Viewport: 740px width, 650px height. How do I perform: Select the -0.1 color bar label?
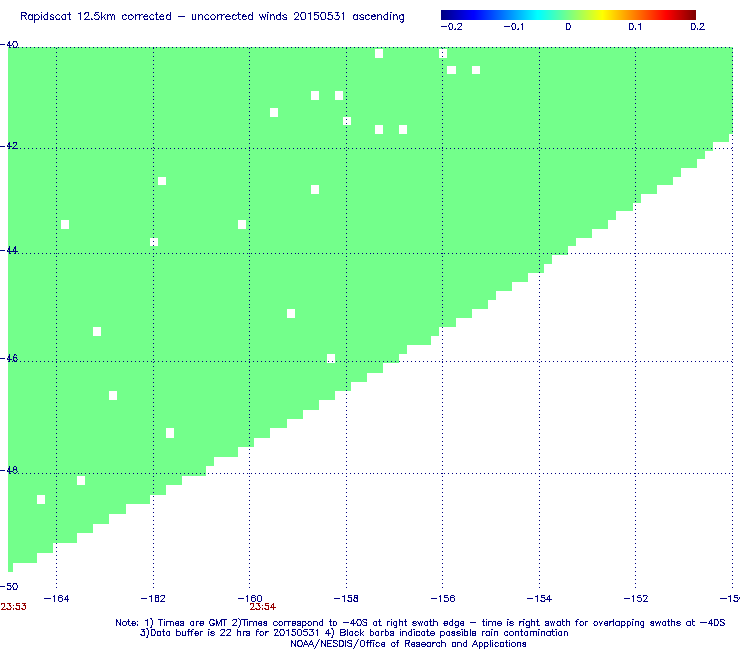coord(513,27)
